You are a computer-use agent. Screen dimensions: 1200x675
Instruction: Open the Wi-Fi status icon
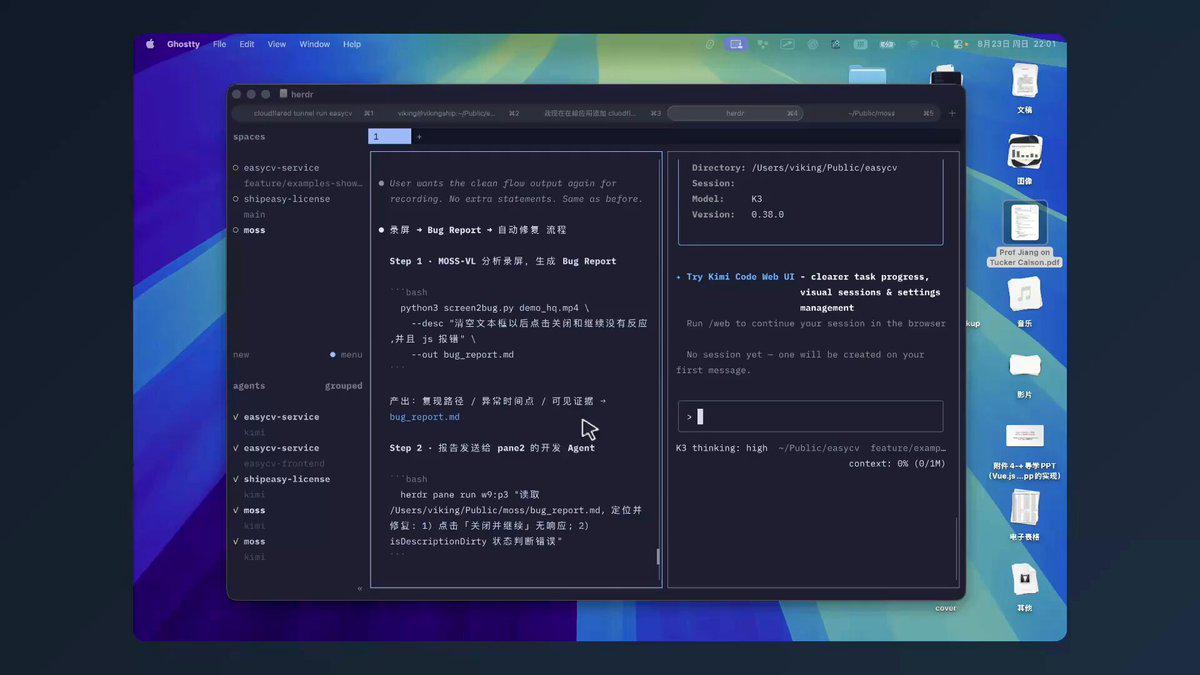coord(913,44)
